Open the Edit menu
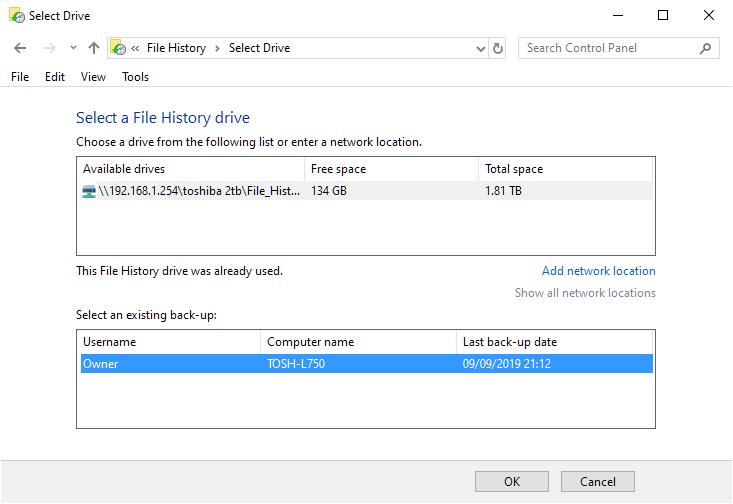This screenshot has height=504, width=733. pyautogui.click(x=55, y=77)
